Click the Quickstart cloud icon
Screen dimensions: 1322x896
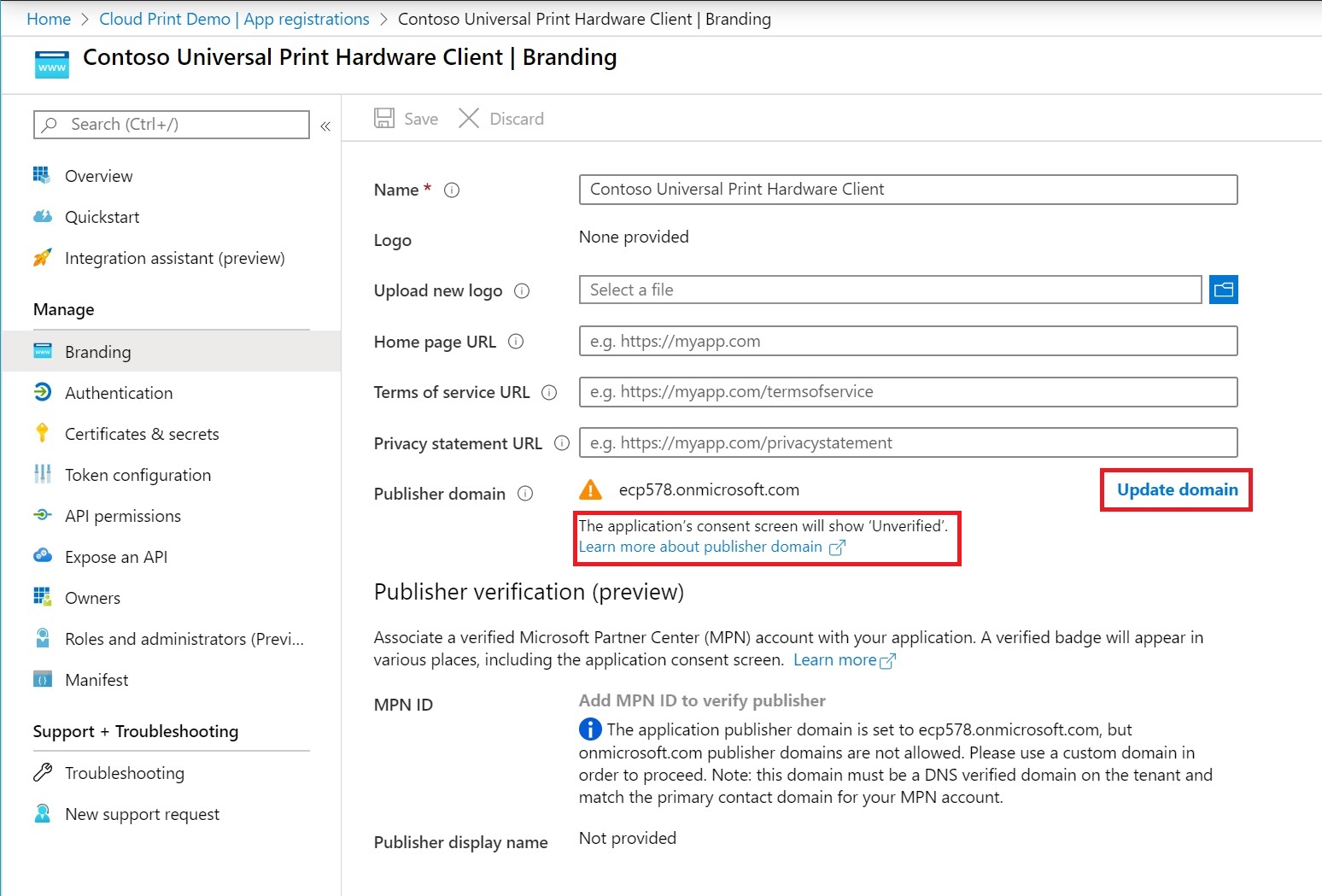click(42, 216)
